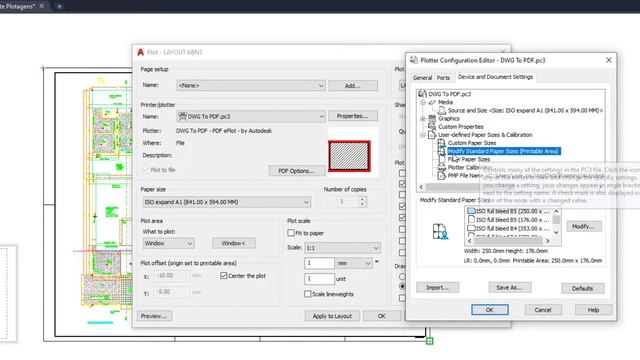Image resolution: width=640 pixels, height=360 pixels.
Task: Click the Import... button
Action: coord(438,287)
